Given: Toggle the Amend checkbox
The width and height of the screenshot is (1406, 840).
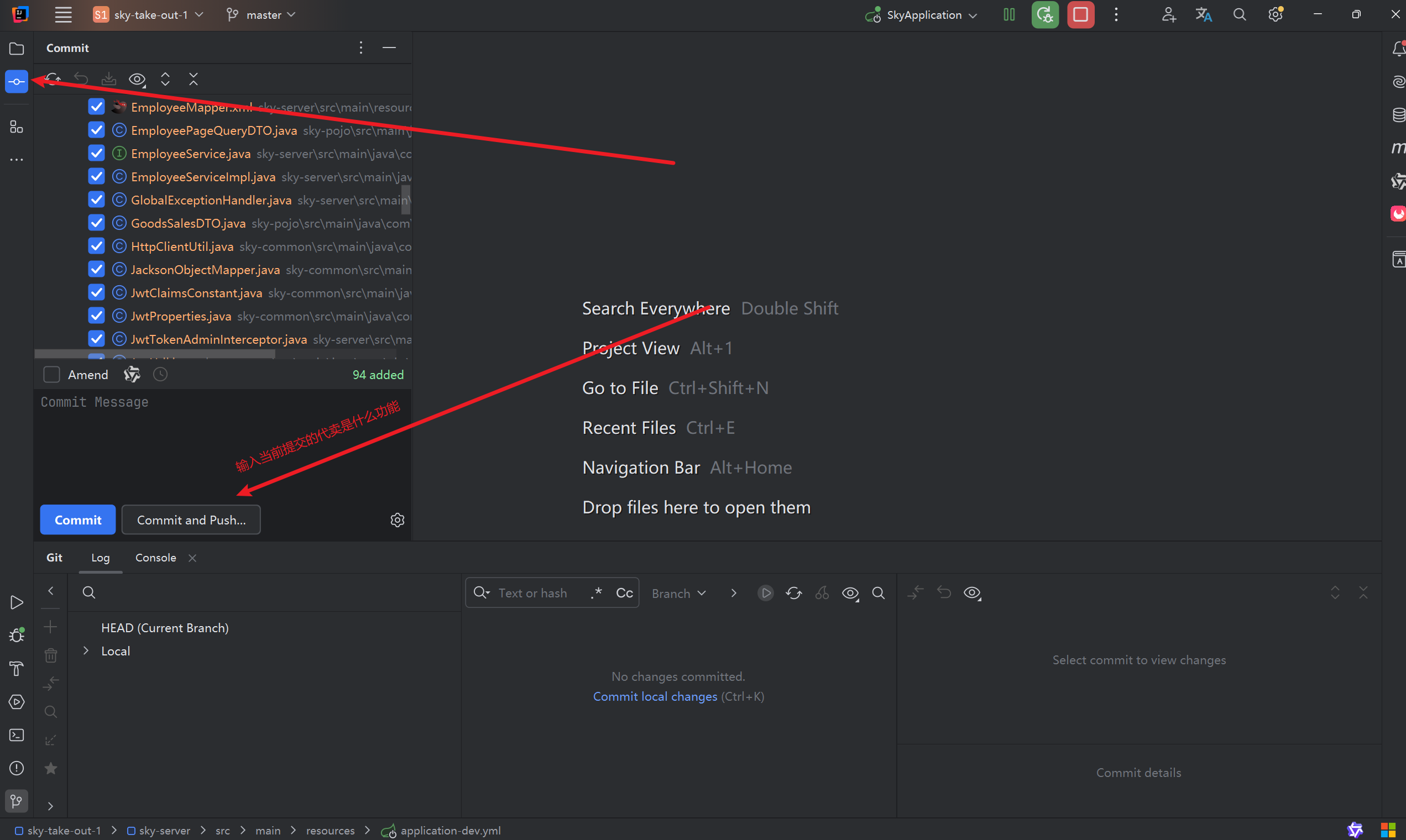Looking at the screenshot, I should click(x=51, y=375).
